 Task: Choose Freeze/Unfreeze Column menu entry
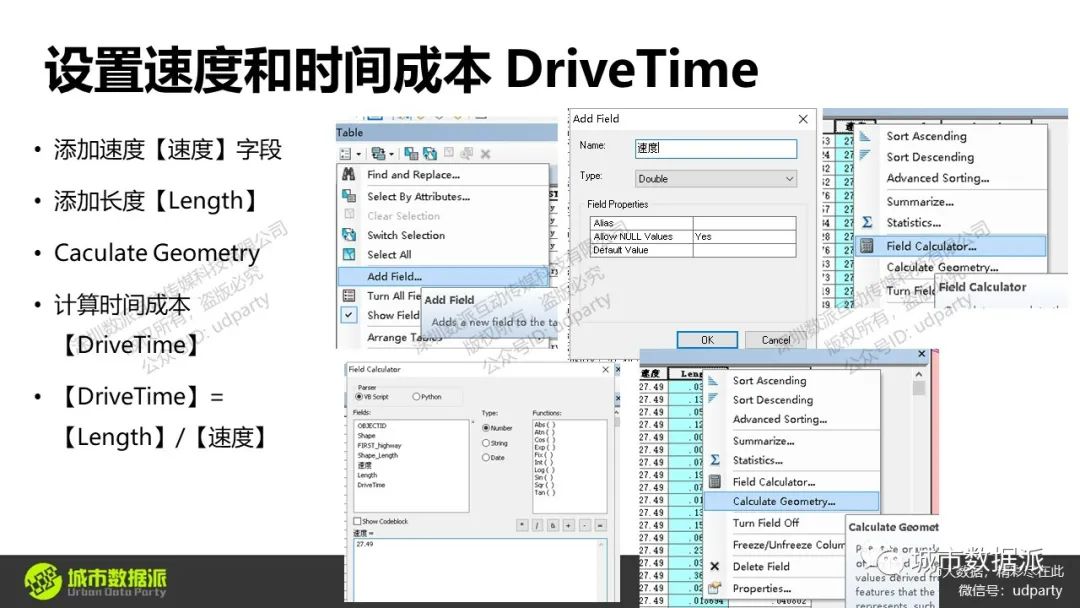pyautogui.click(x=789, y=545)
